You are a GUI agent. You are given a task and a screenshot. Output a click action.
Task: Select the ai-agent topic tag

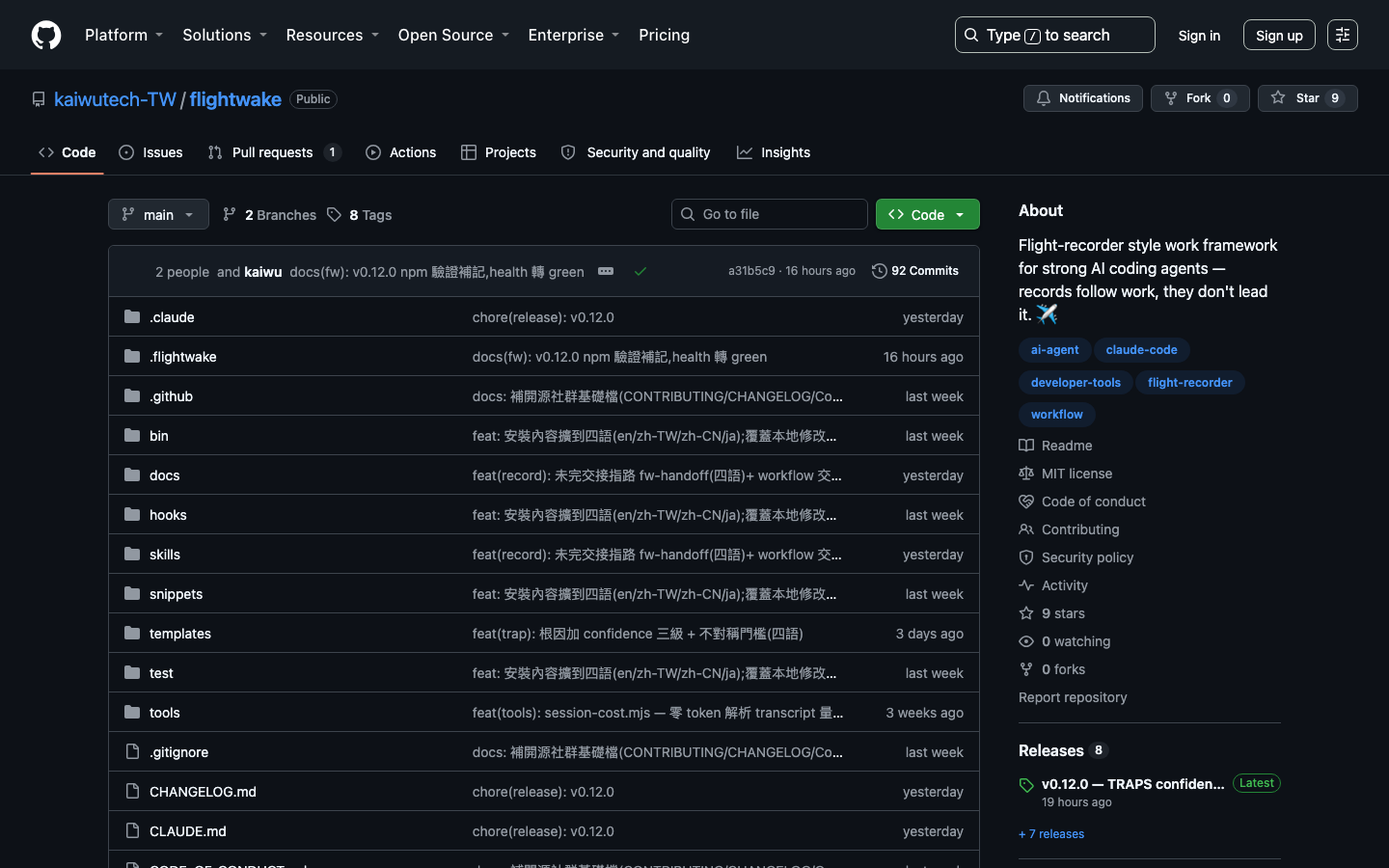point(1054,350)
